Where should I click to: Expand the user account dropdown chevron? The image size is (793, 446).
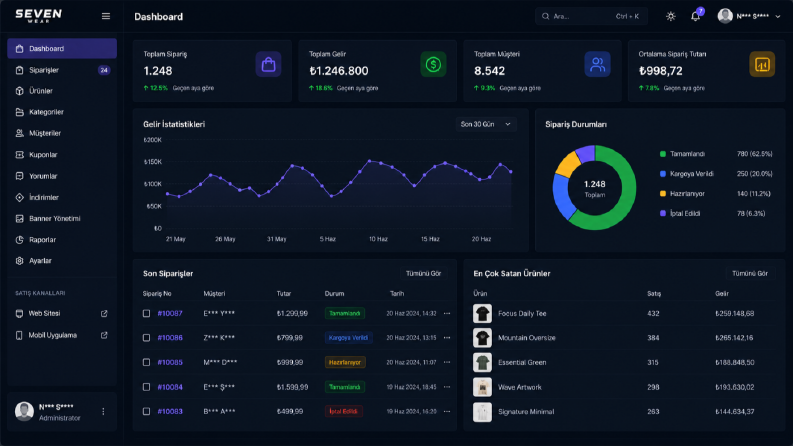pyautogui.click(x=778, y=17)
